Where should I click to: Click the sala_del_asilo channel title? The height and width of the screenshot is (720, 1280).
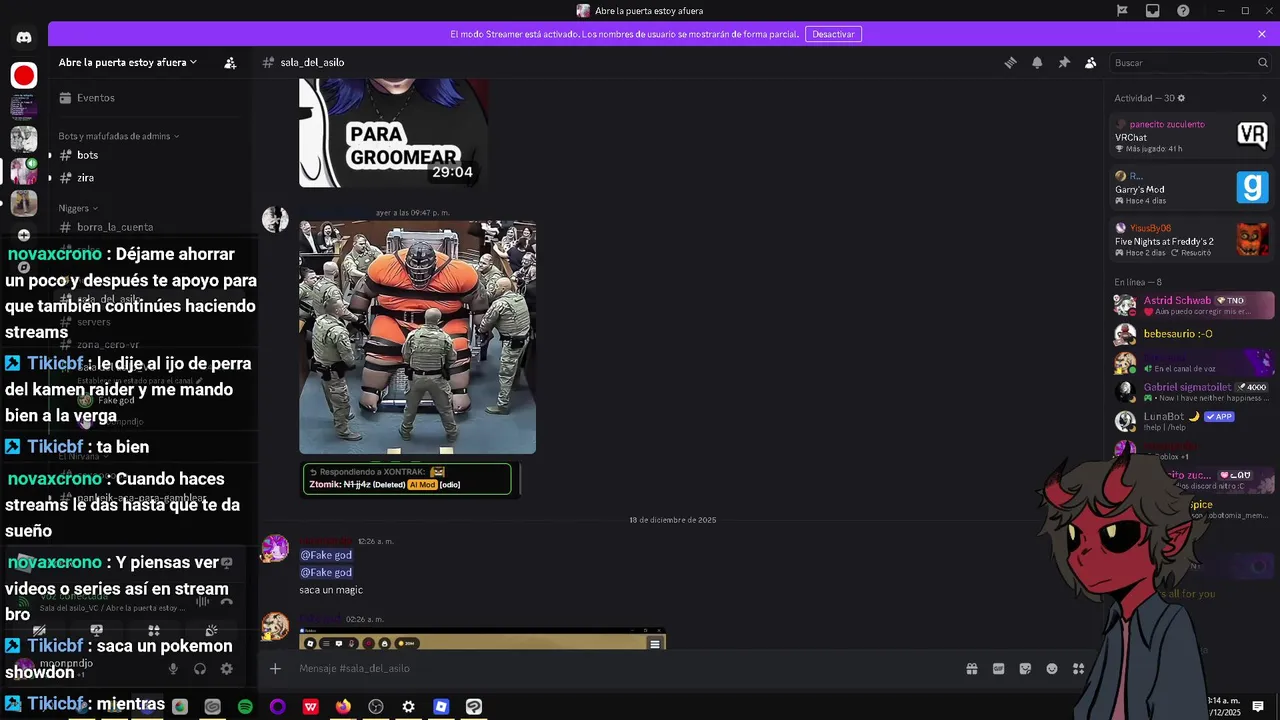point(312,62)
